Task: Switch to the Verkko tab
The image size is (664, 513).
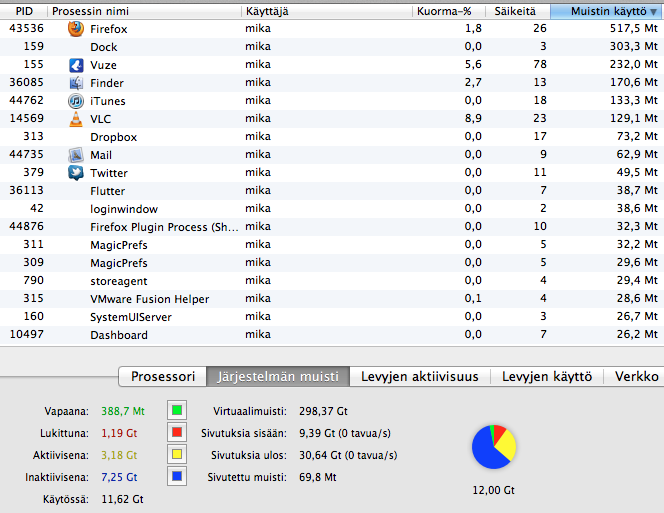Action: tap(636, 376)
